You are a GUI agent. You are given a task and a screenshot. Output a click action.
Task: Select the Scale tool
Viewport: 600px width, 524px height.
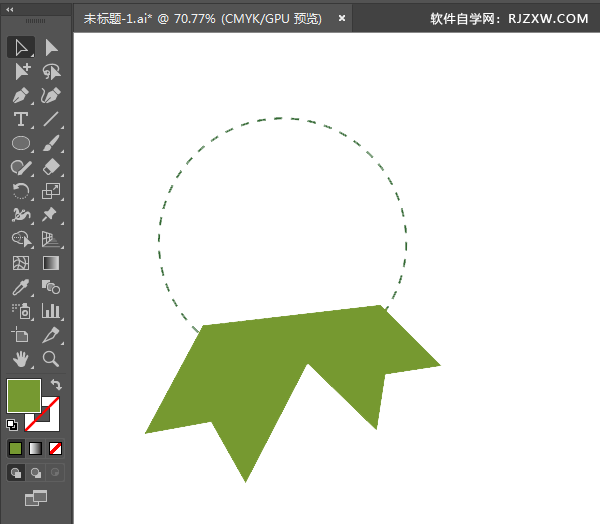pyautogui.click(x=51, y=191)
